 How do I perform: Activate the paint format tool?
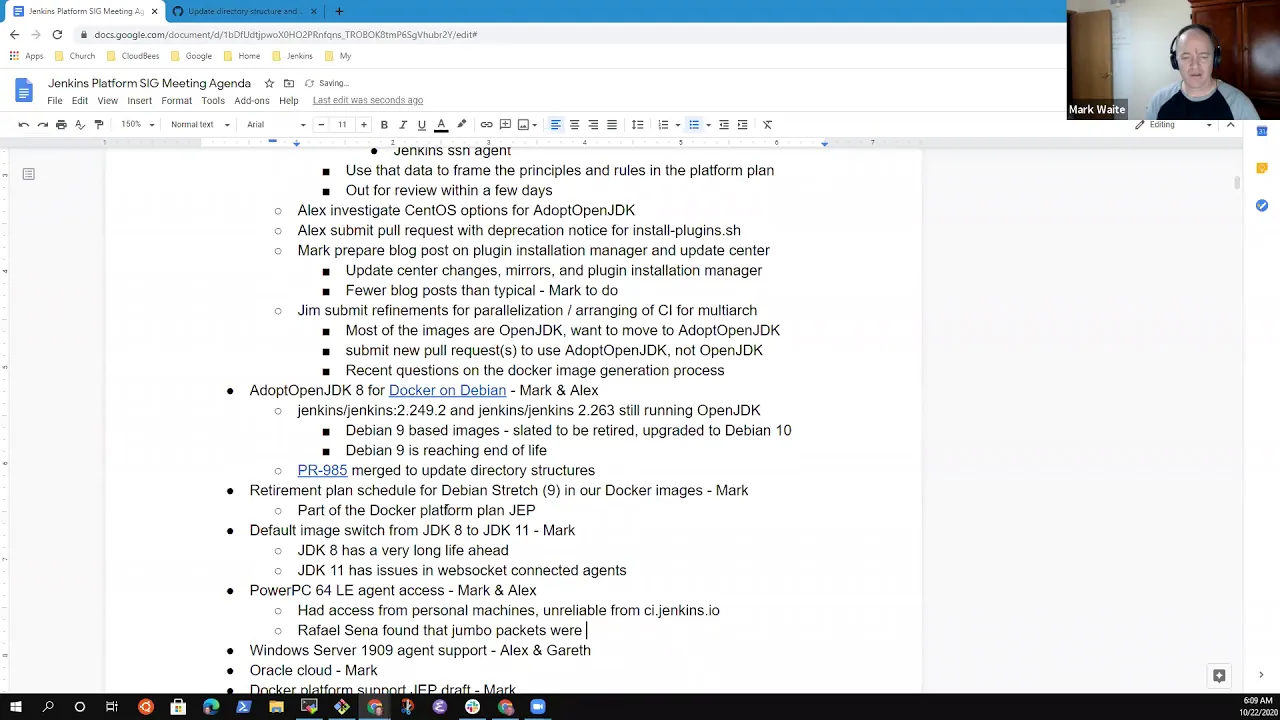coord(99,125)
